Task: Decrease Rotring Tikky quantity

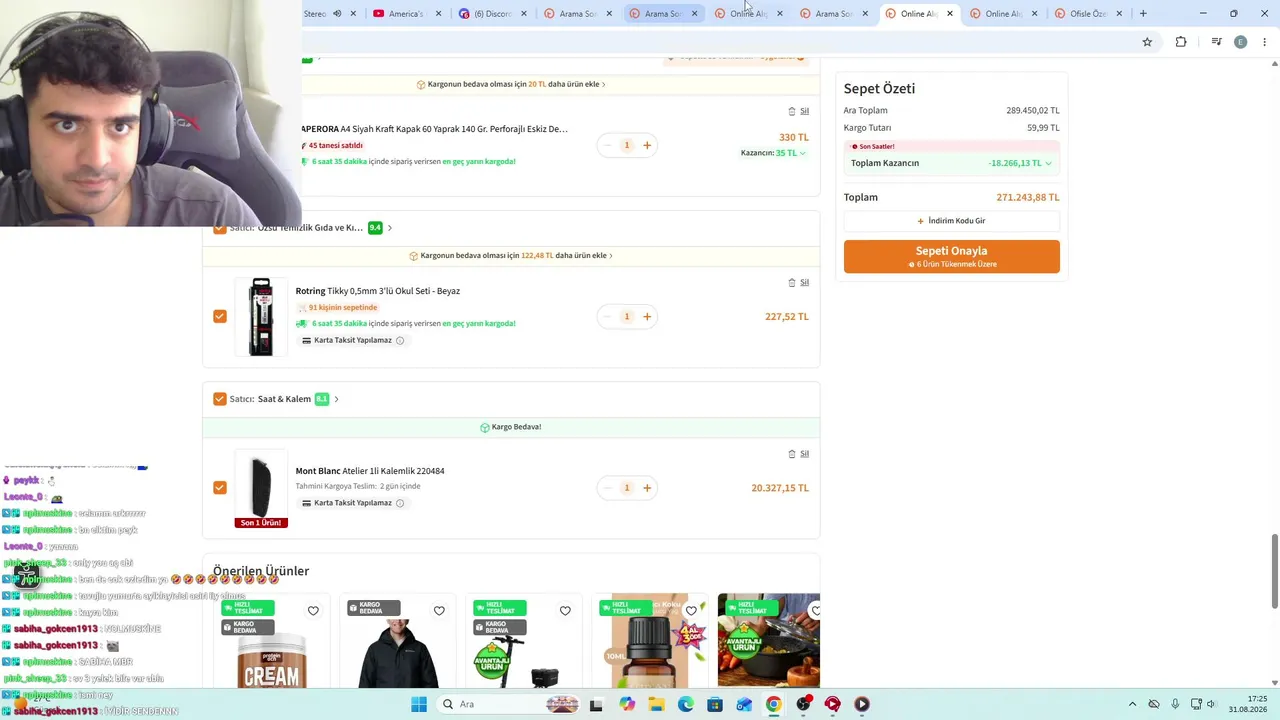Action: click(x=606, y=316)
